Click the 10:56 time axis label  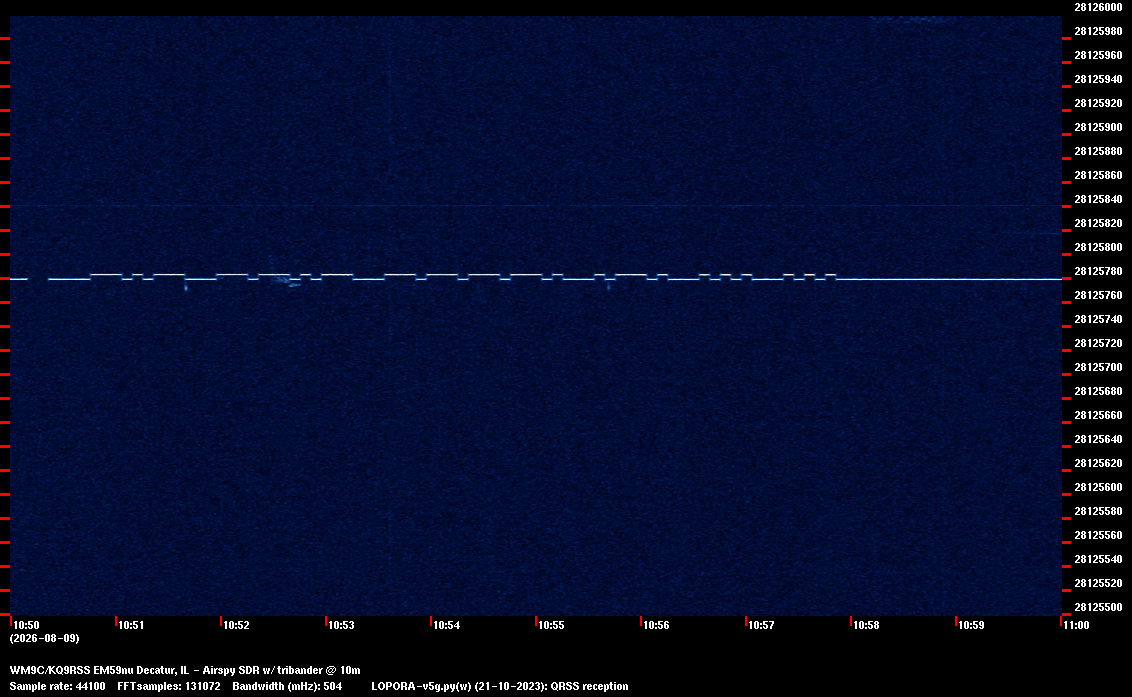click(x=656, y=625)
